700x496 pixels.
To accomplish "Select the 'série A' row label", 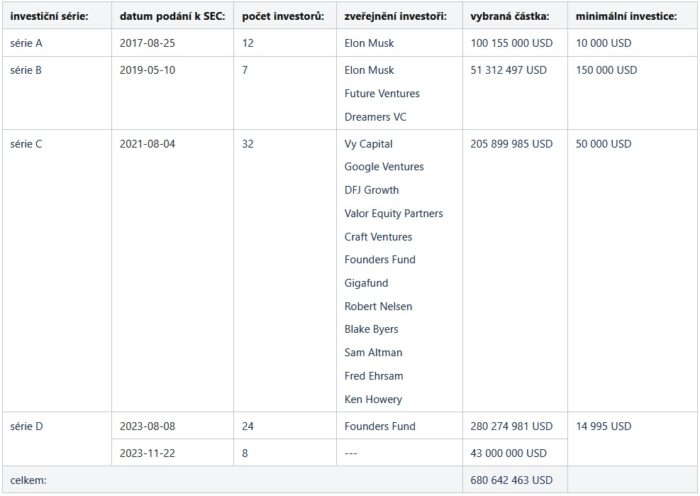I will [26, 43].
